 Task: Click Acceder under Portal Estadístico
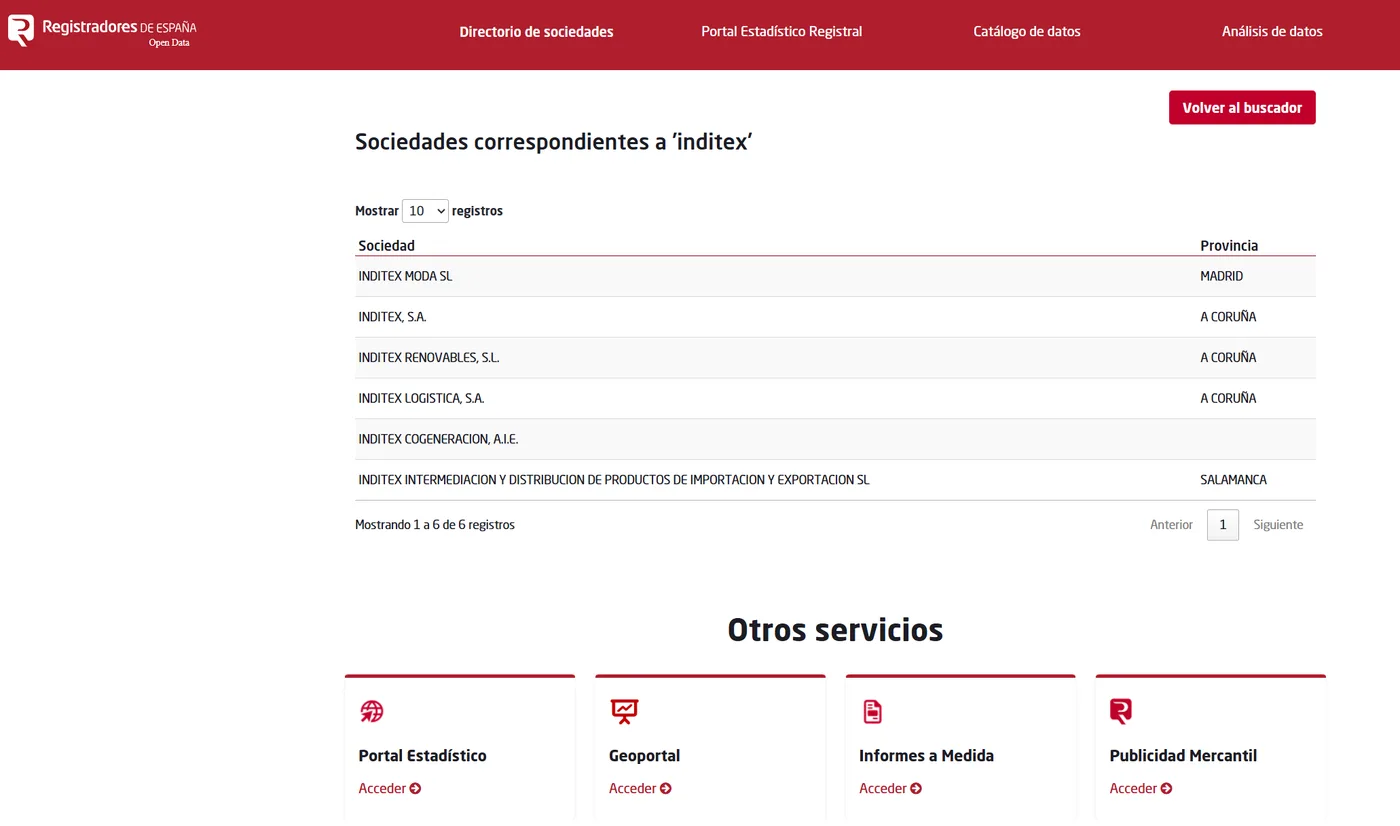[x=390, y=789]
